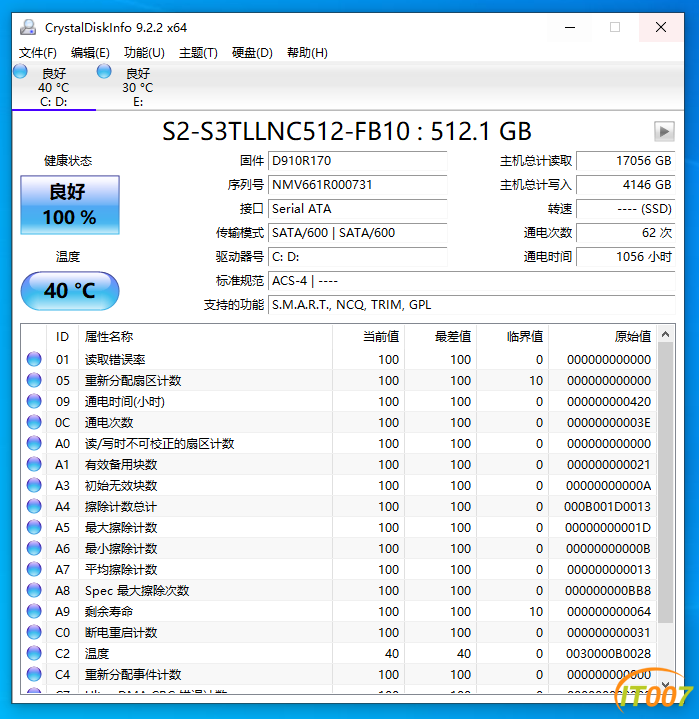Image resolution: width=699 pixels, height=719 pixels.
Task: Click the status orb for attribute 05
Action: 34,380
